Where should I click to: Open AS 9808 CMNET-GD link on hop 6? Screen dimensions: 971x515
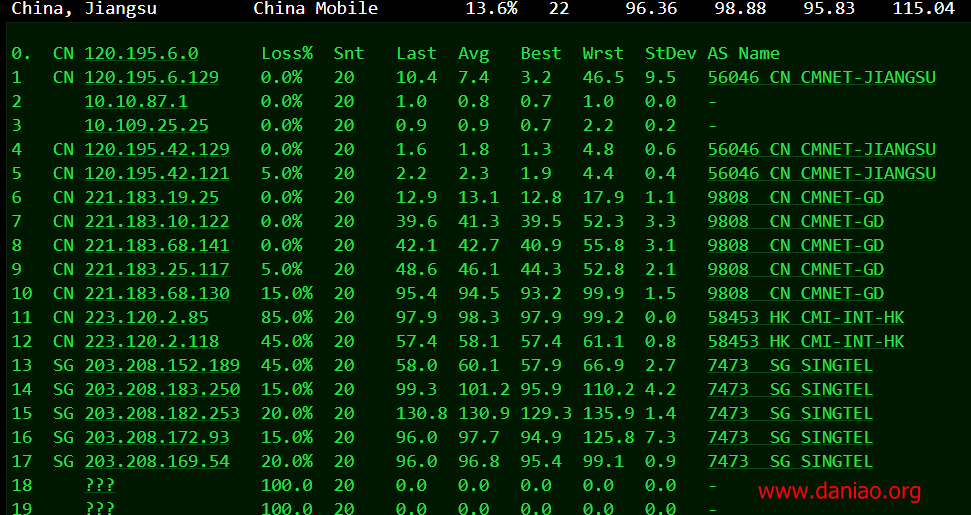click(796, 197)
